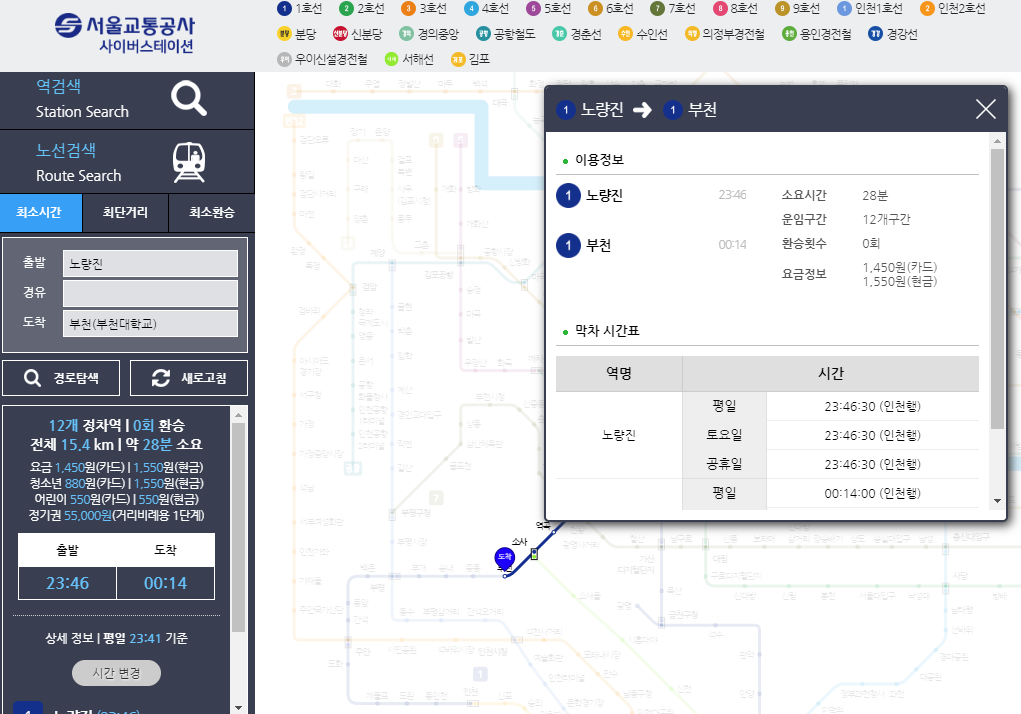The width and height of the screenshot is (1021, 714).
Task: Click the route result panel scrollbar down arrow
Action: tap(238, 707)
